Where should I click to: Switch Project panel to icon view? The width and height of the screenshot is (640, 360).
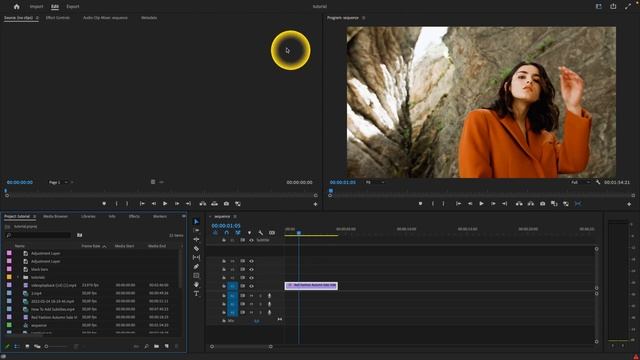point(27,346)
